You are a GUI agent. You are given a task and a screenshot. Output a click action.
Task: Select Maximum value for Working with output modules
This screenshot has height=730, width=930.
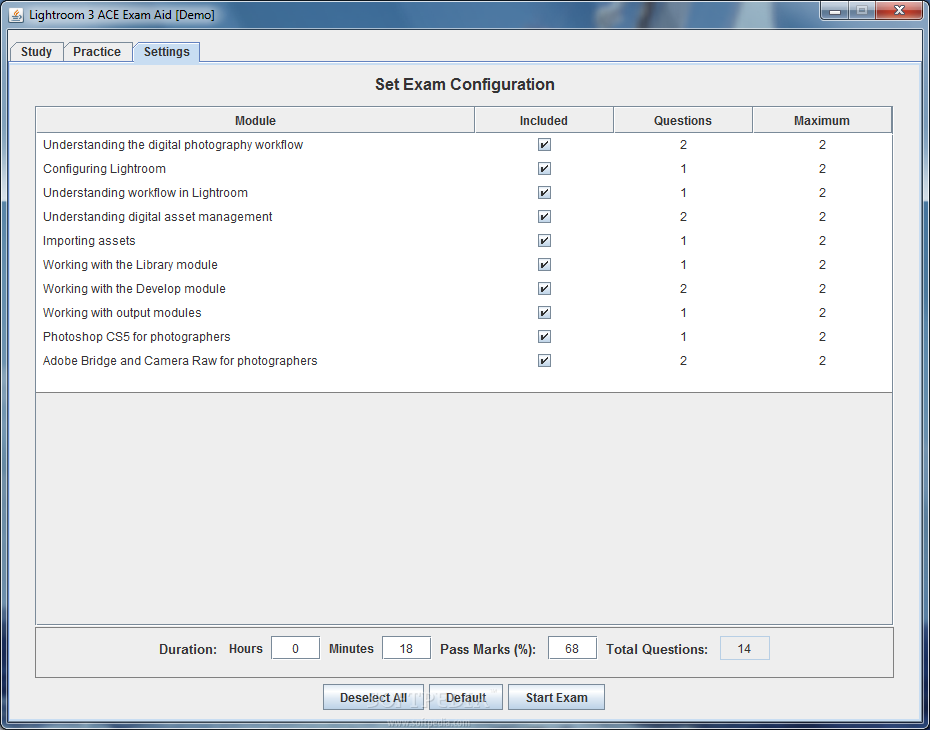(822, 313)
